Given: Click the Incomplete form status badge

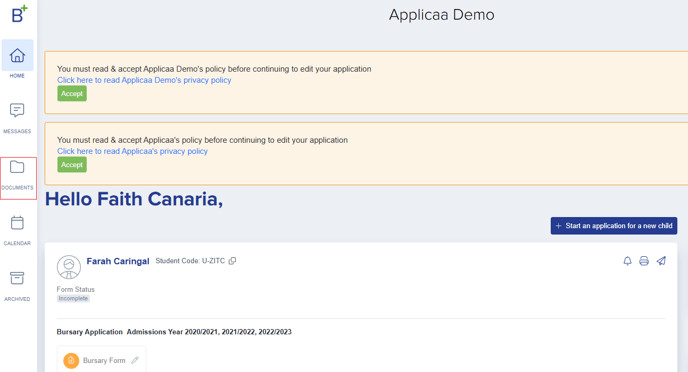Looking at the screenshot, I should 73,298.
